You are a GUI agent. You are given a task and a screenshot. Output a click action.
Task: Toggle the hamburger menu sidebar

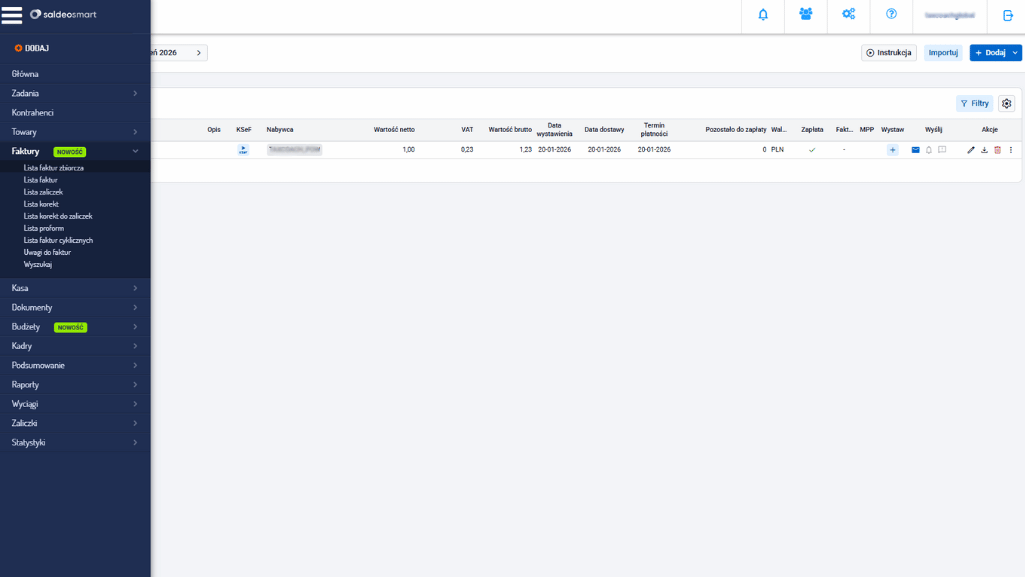[12, 15]
